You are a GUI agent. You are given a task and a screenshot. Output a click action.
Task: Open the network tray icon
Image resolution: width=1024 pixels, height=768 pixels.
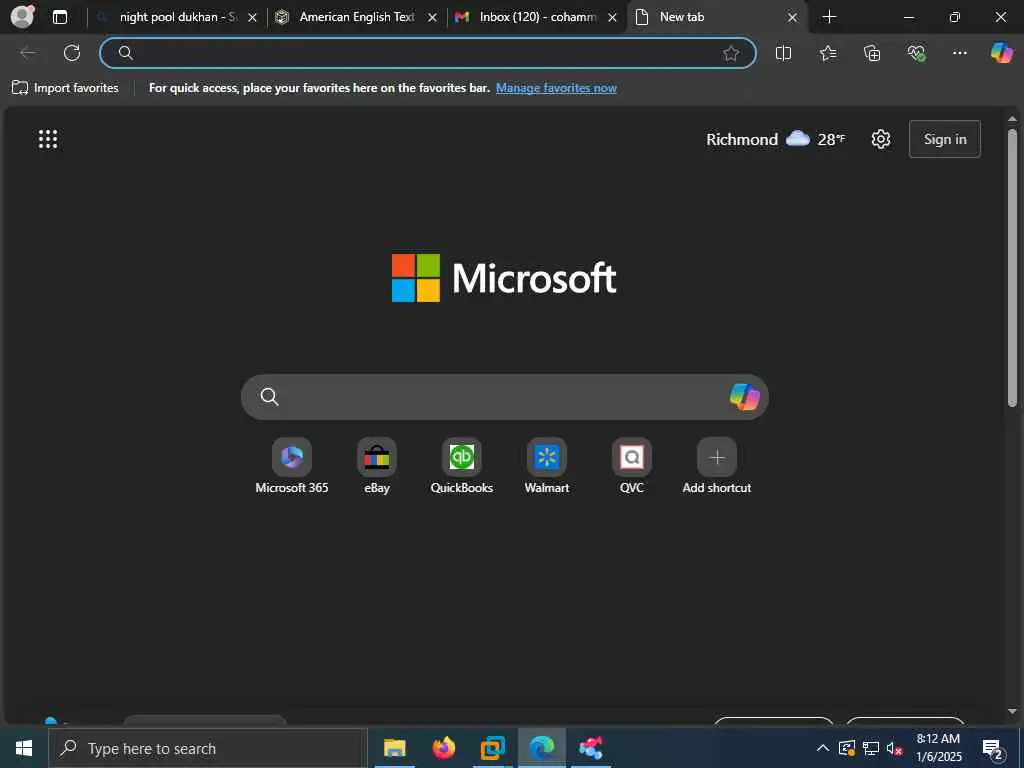coord(871,748)
